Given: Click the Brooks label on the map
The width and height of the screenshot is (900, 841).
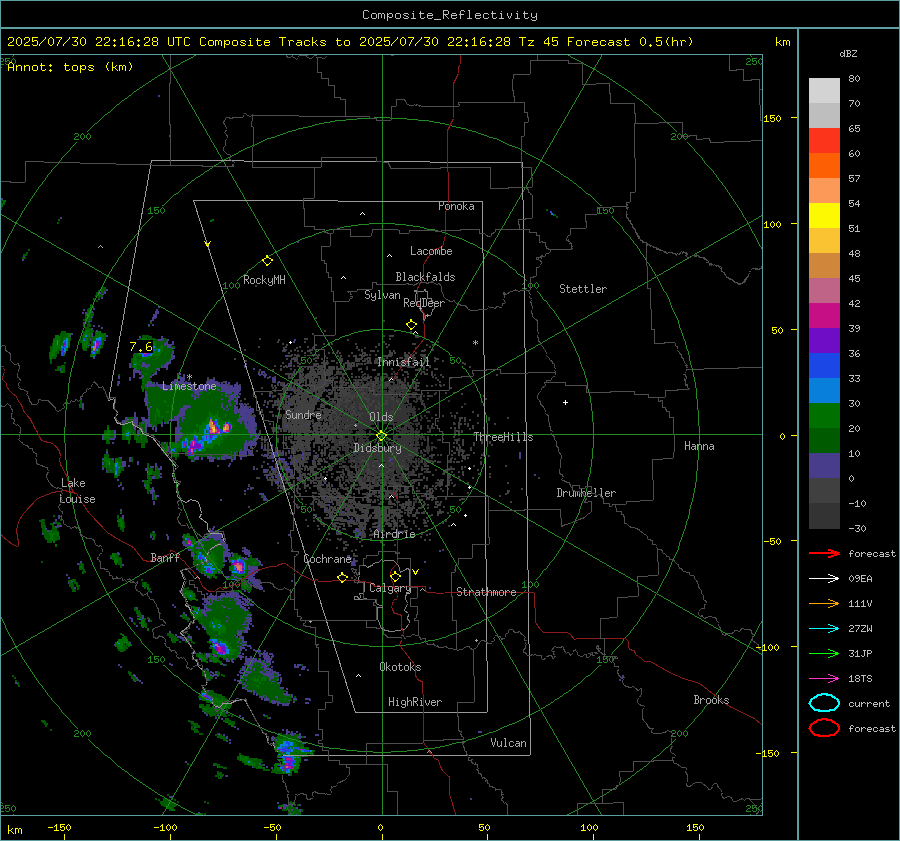Looking at the screenshot, I should [711, 700].
